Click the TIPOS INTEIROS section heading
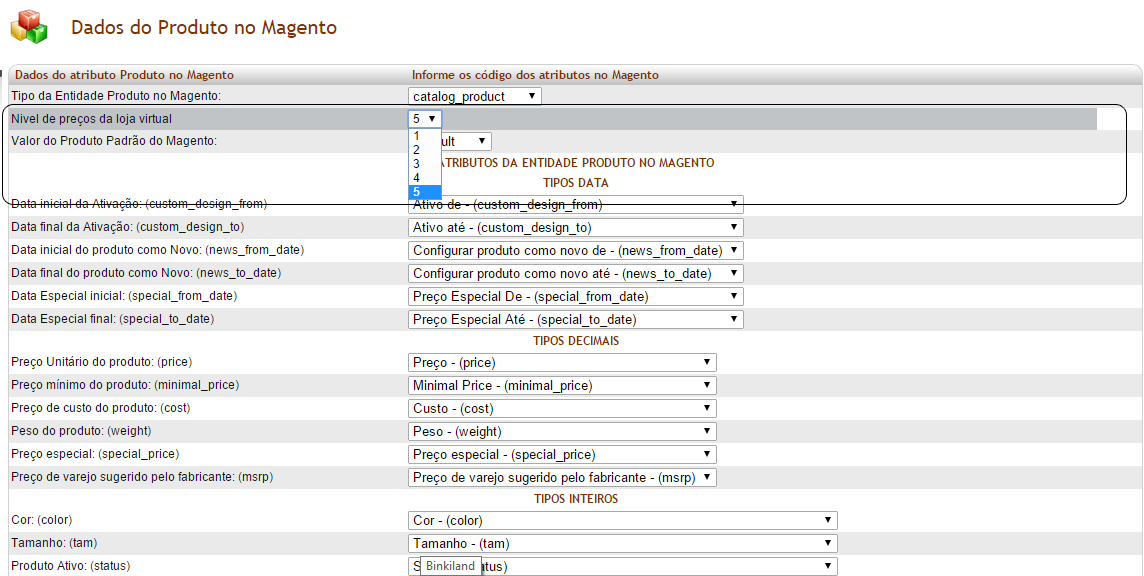 click(x=576, y=499)
